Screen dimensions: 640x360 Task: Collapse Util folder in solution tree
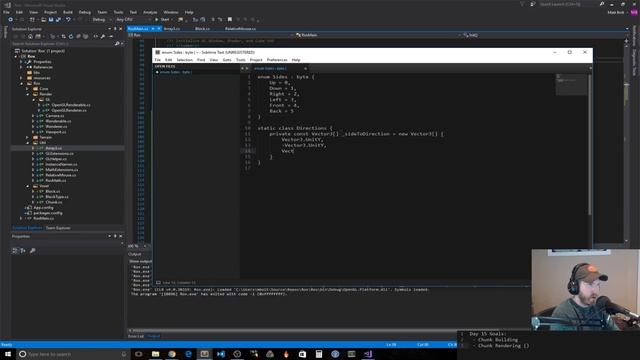pos(27,143)
